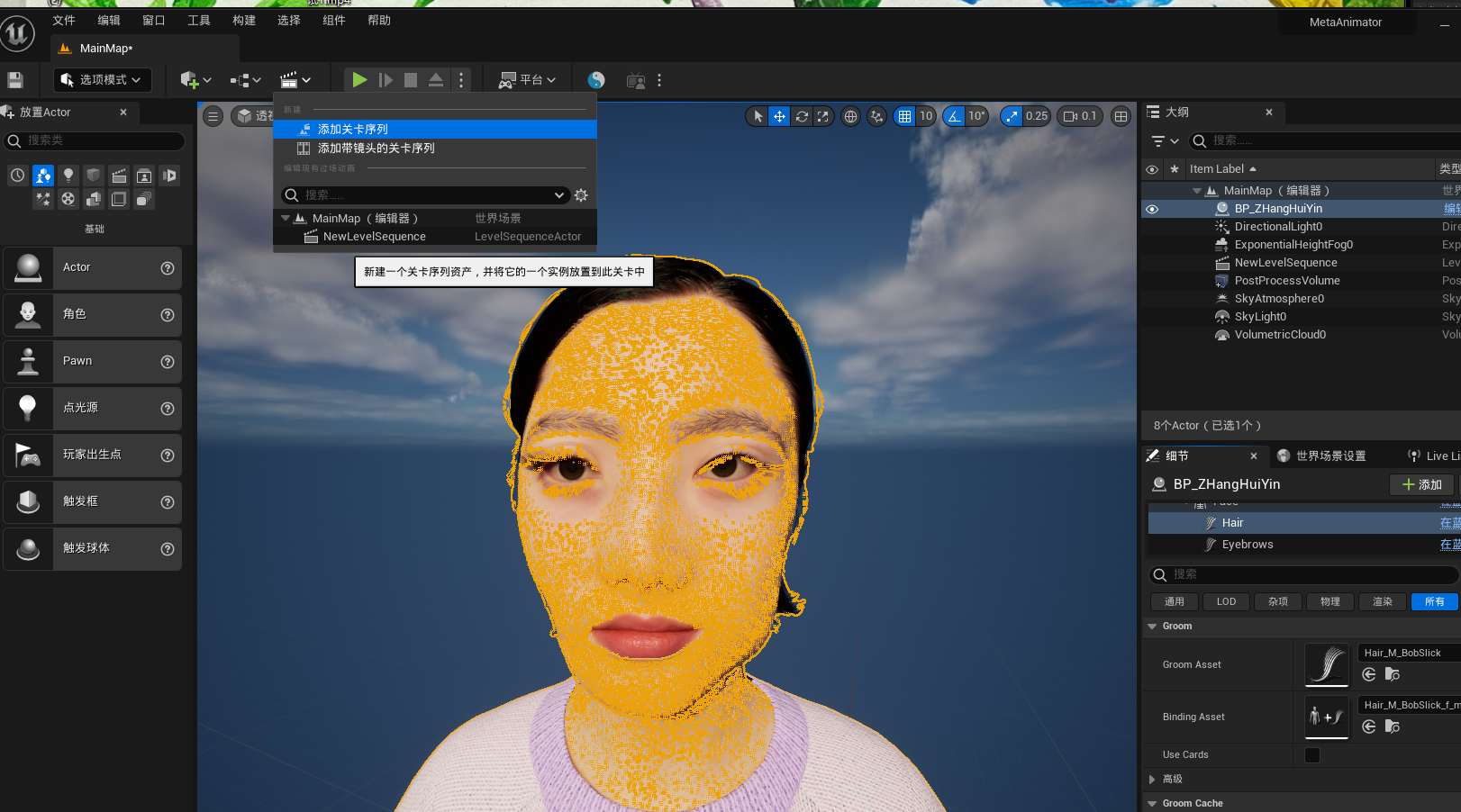1461x812 pixels.
Task: Click the frame-skip playback button
Action: pos(386,80)
